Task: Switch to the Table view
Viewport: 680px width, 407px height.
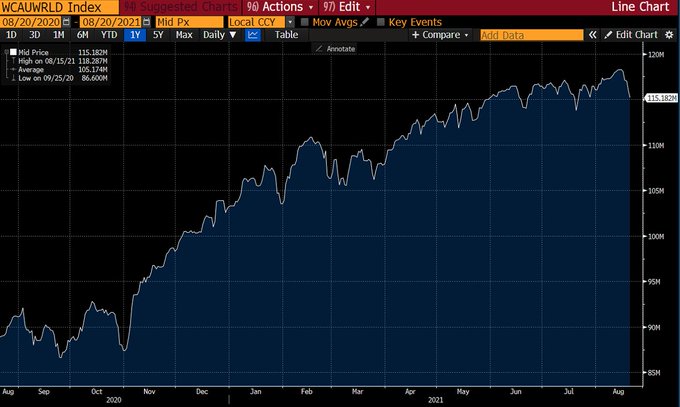Action: [286, 35]
